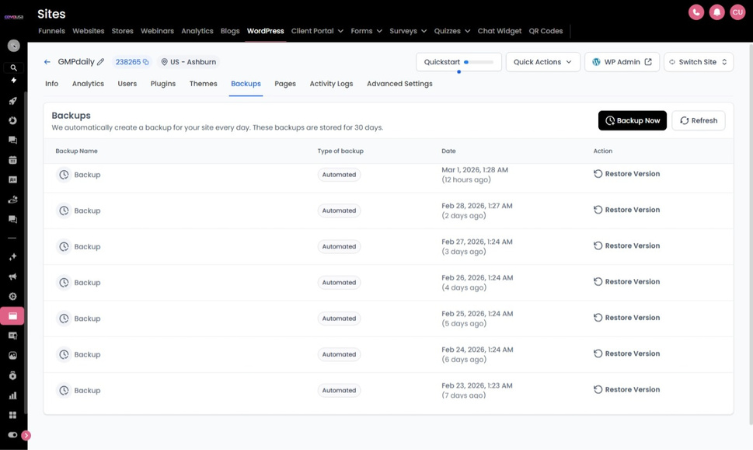Click the Backup Now button
Screen dimensions: 753x450
(632, 120)
